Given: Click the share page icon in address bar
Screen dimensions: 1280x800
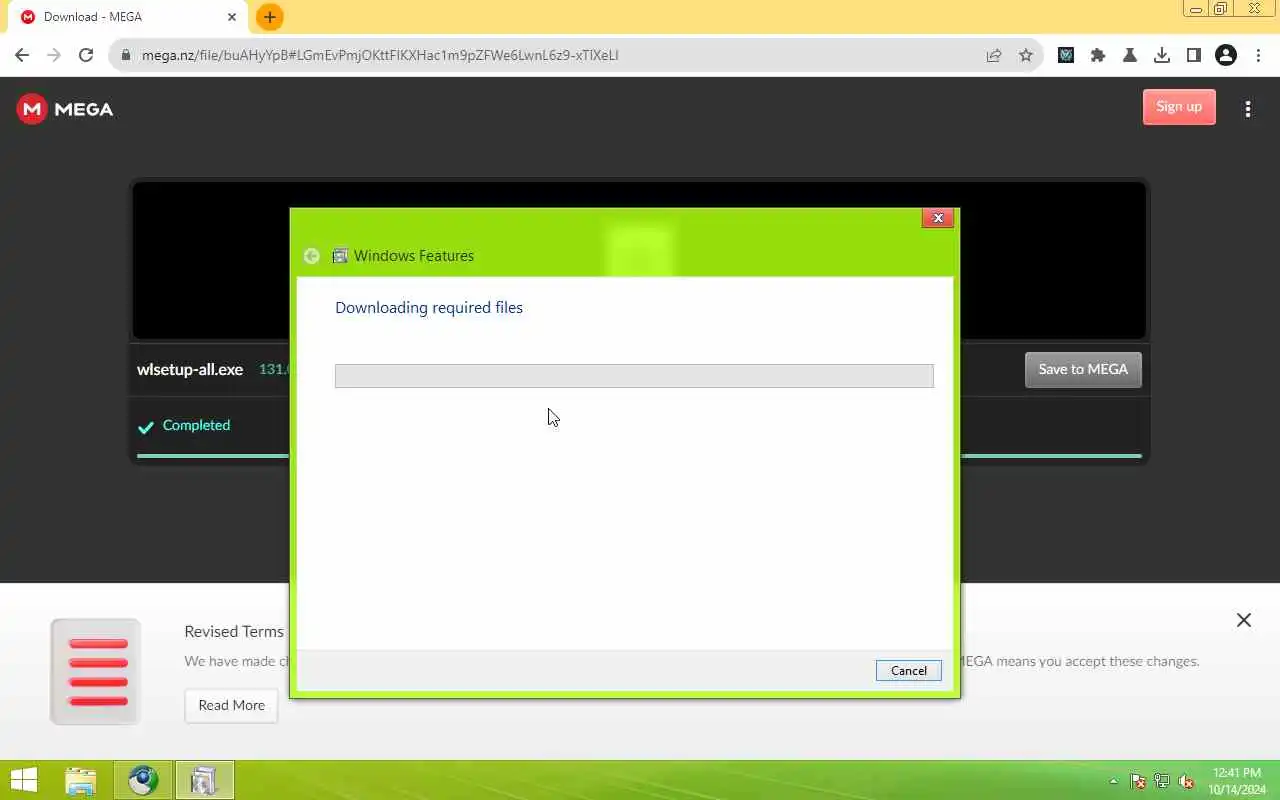Looking at the screenshot, I should tap(994, 55).
